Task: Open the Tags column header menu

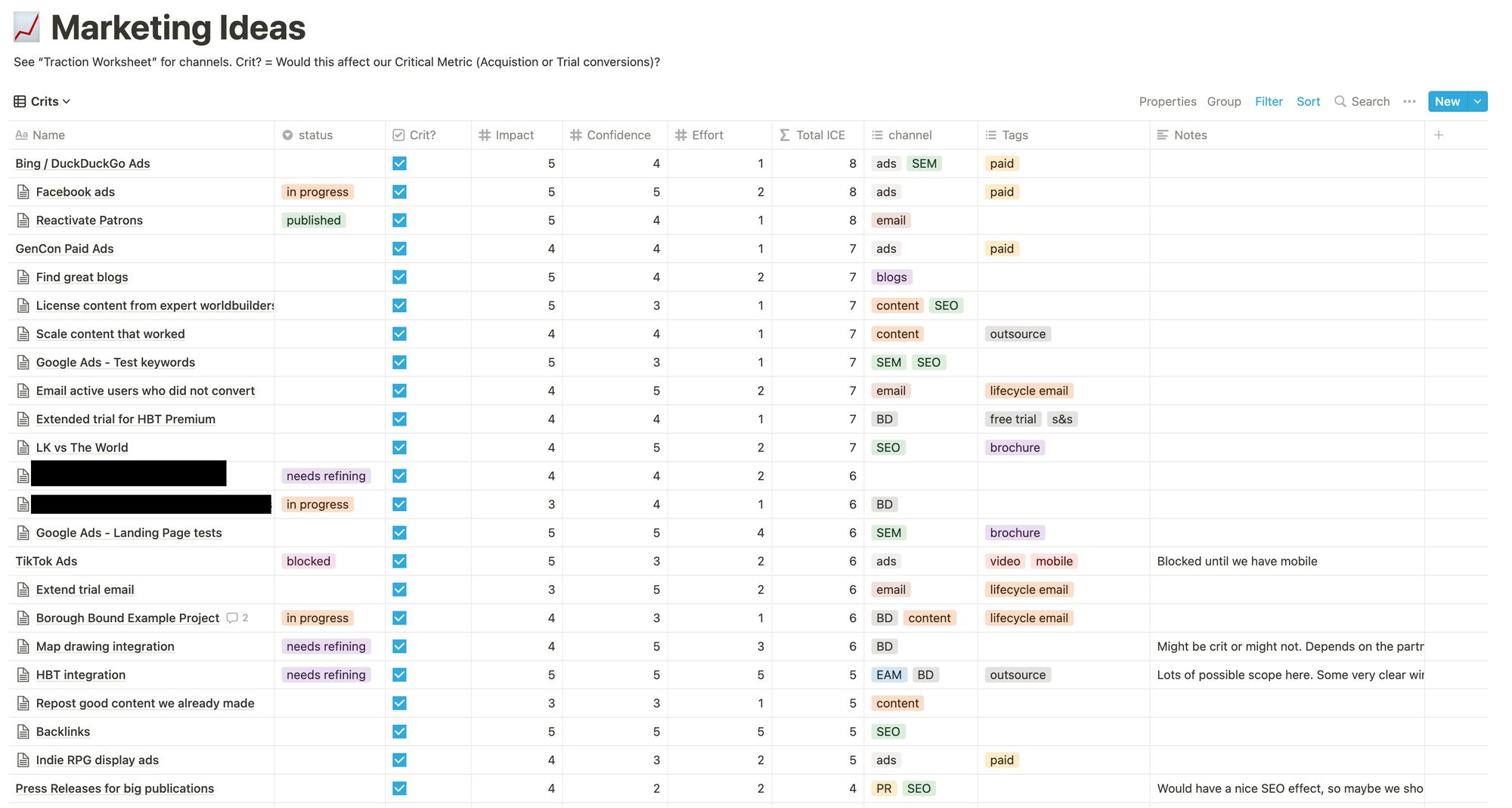Action: pyautogui.click(x=1063, y=135)
